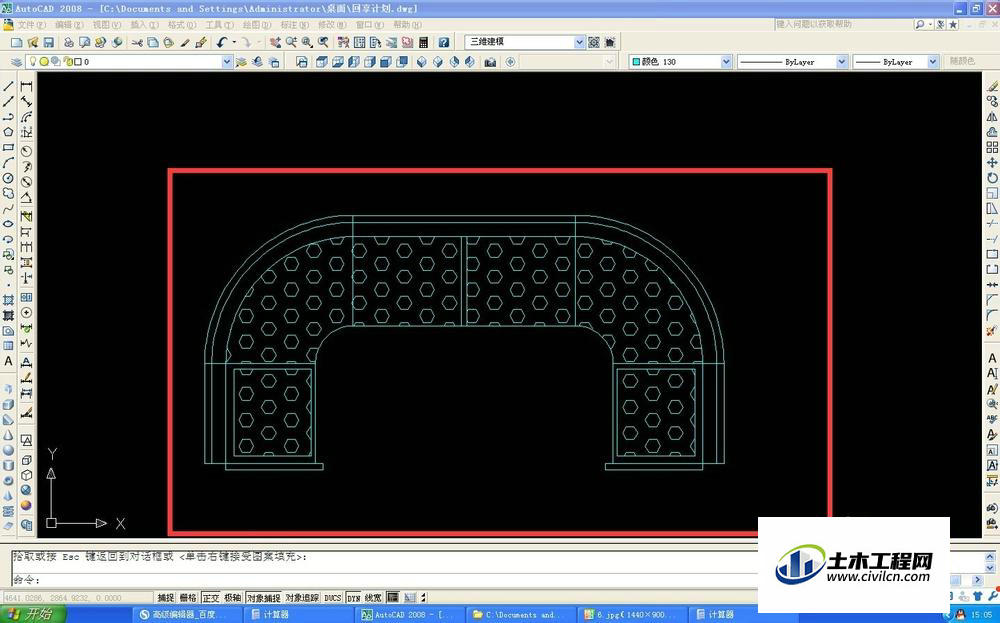Image resolution: width=1000 pixels, height=623 pixels.
Task: Toggle 栅格 grid display in status bar
Action: [188, 597]
